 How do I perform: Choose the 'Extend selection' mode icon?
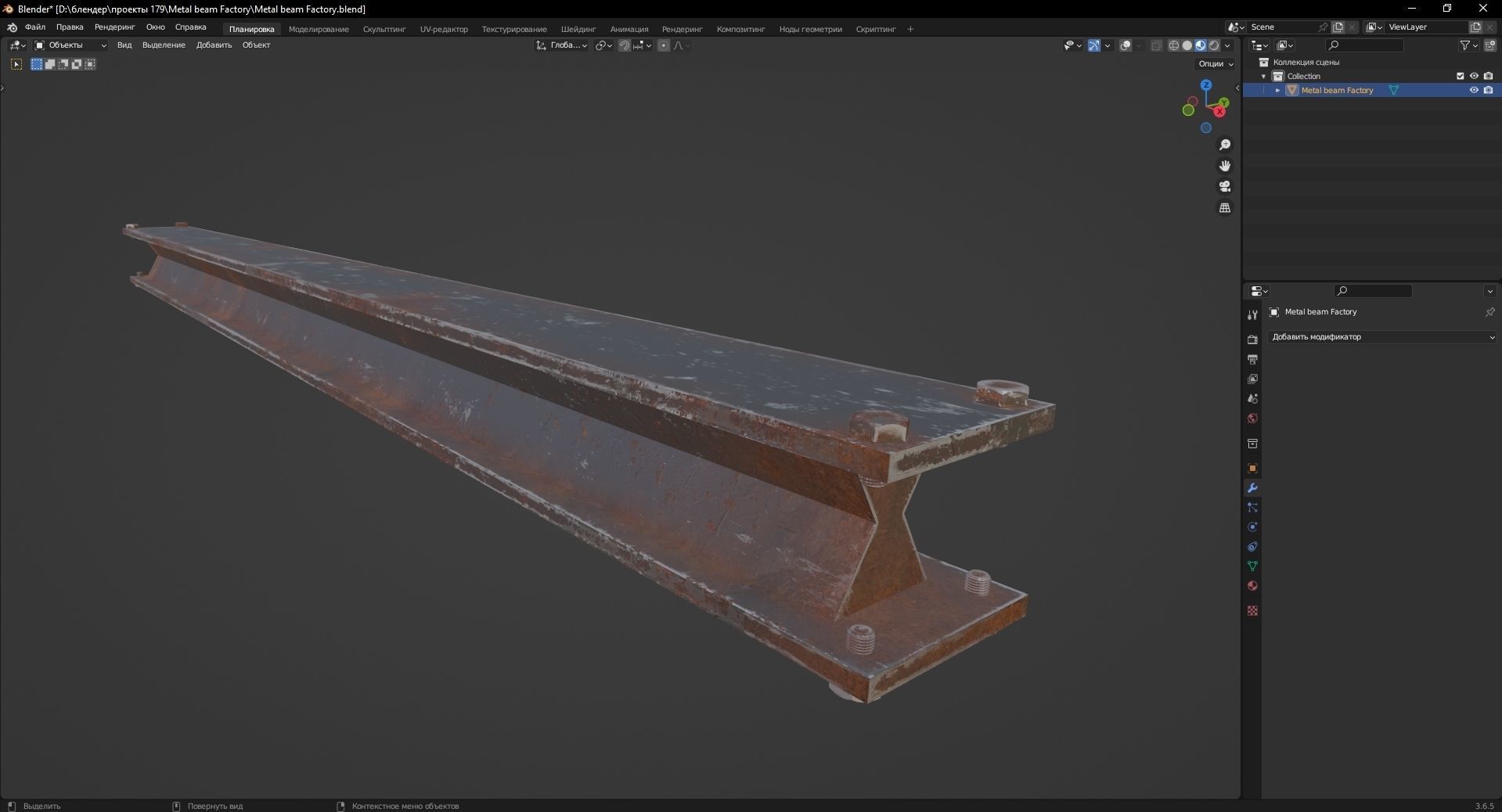pos(50,64)
